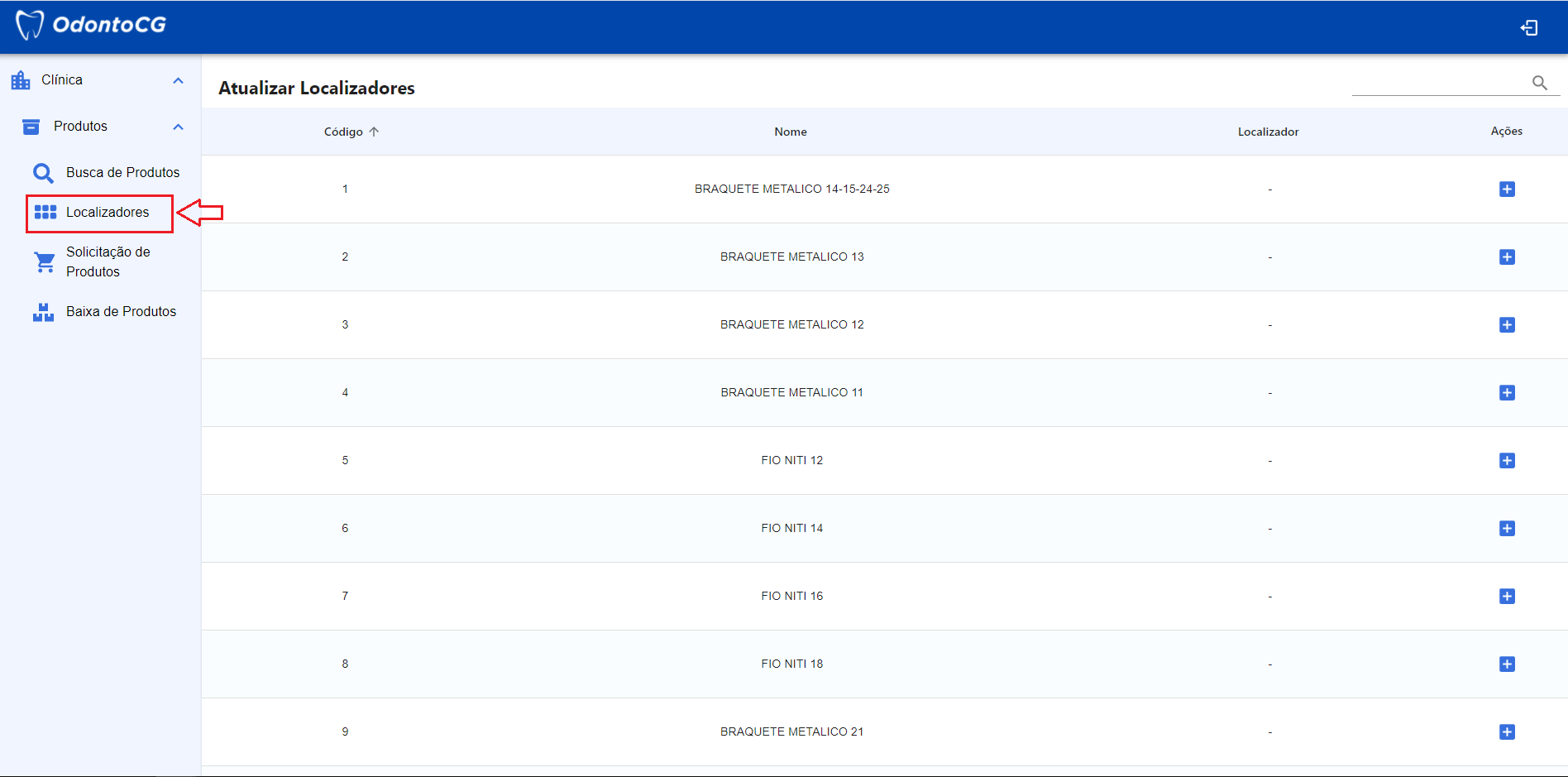Click the logout icon in top bar

click(1528, 28)
